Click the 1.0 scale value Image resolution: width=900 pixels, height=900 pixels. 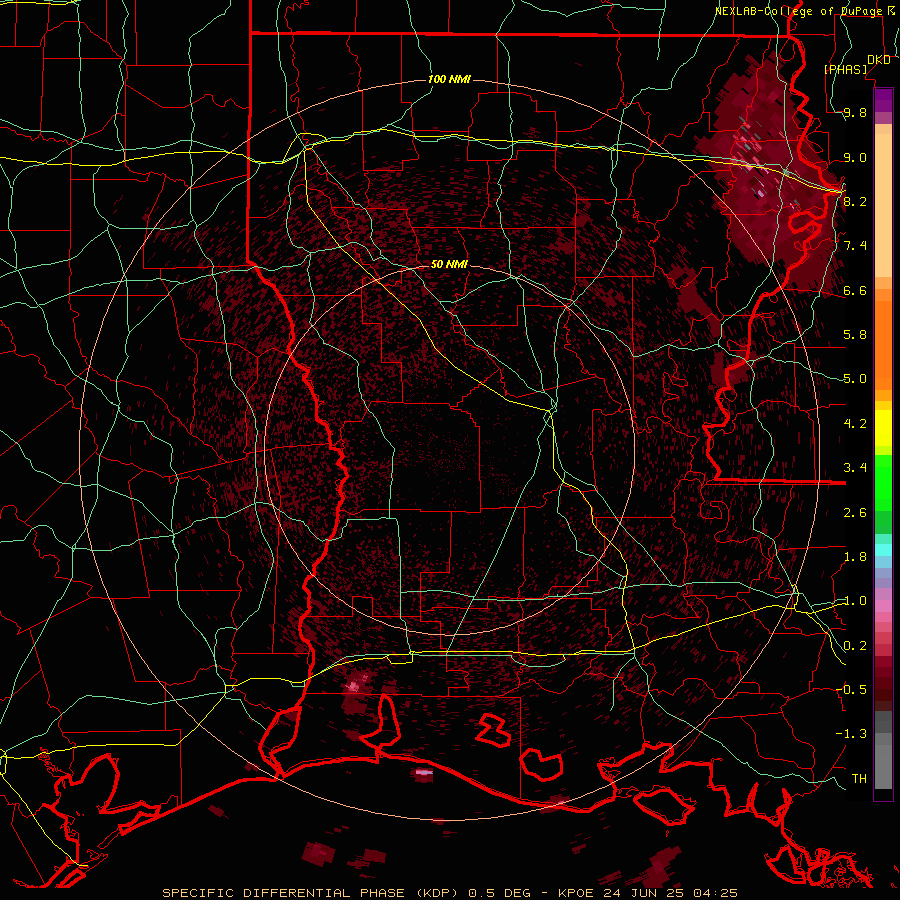[855, 601]
